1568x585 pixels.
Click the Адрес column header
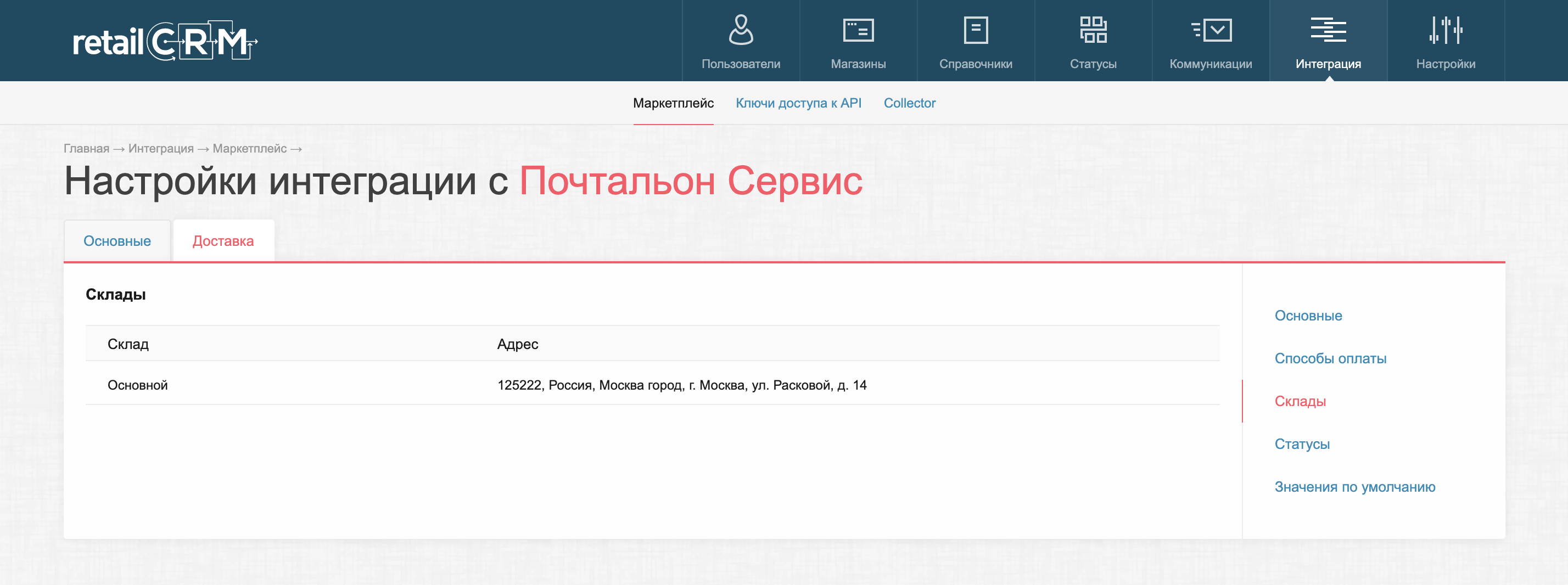[517, 344]
